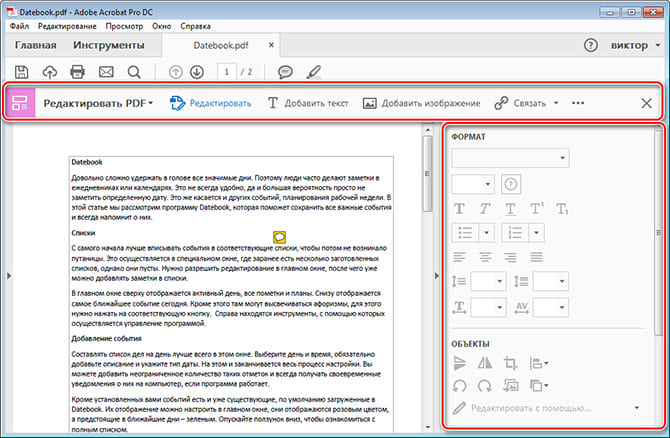Open the Окно menu
Viewport: 670px width, 438px height.
click(162, 26)
